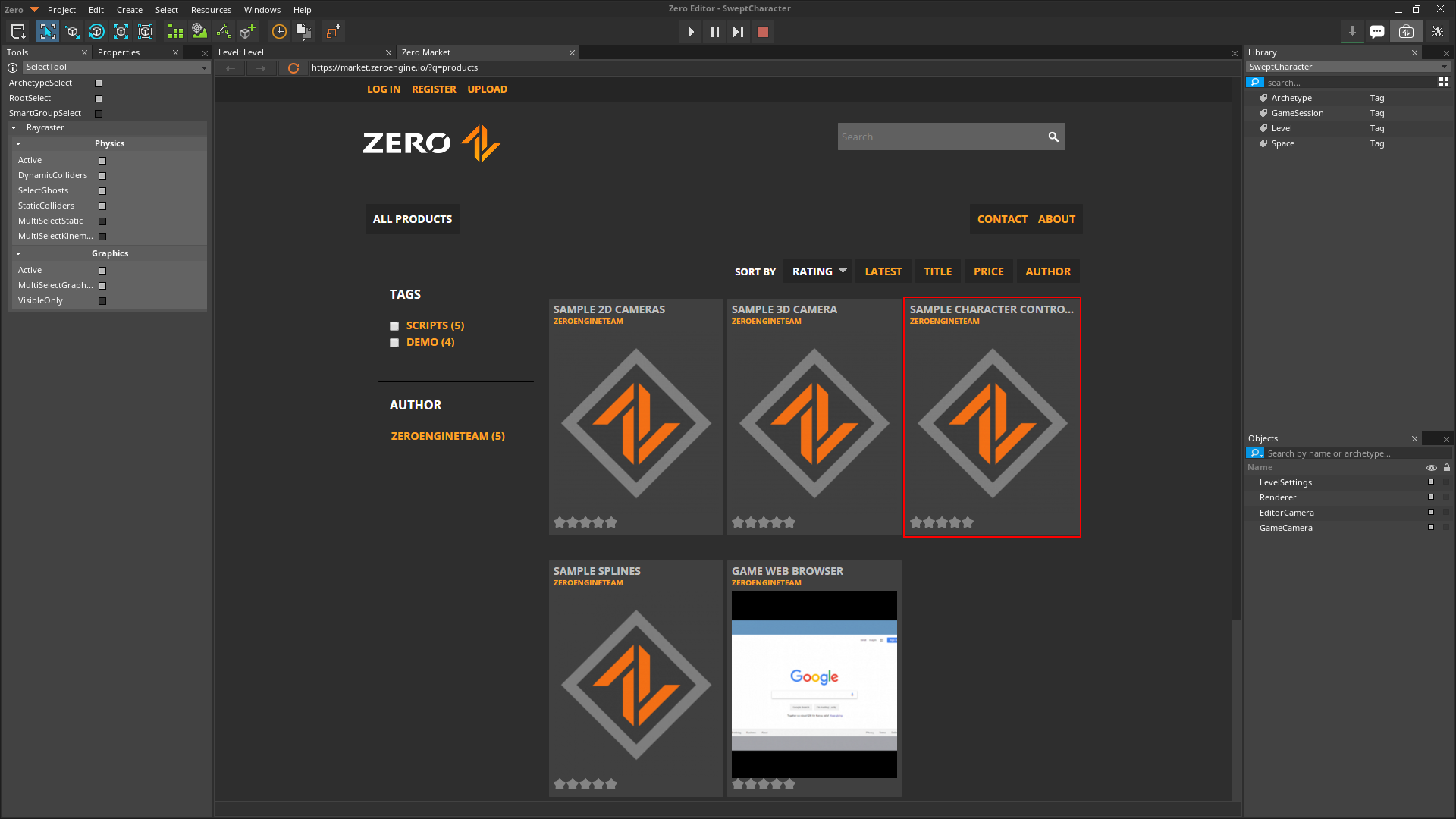Image resolution: width=1456 pixels, height=819 pixels.
Task: Click the browser refresh icon
Action: 293,68
